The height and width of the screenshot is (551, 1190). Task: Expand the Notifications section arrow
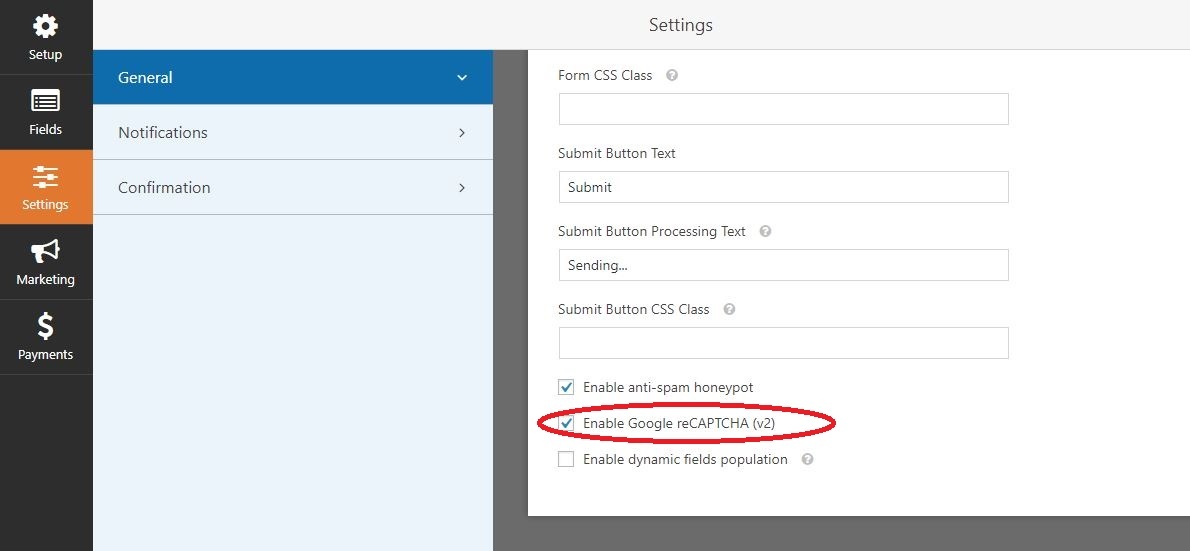[x=461, y=133]
